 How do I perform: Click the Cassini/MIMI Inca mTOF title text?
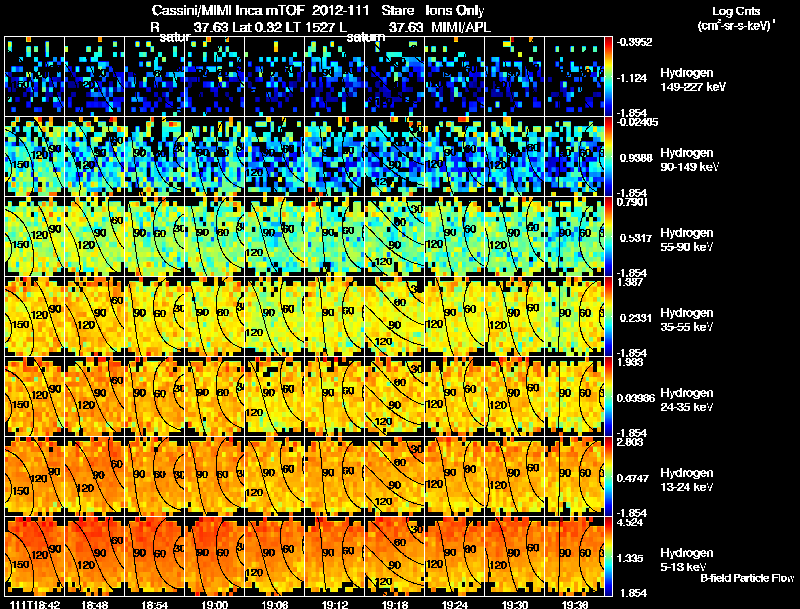pos(228,11)
